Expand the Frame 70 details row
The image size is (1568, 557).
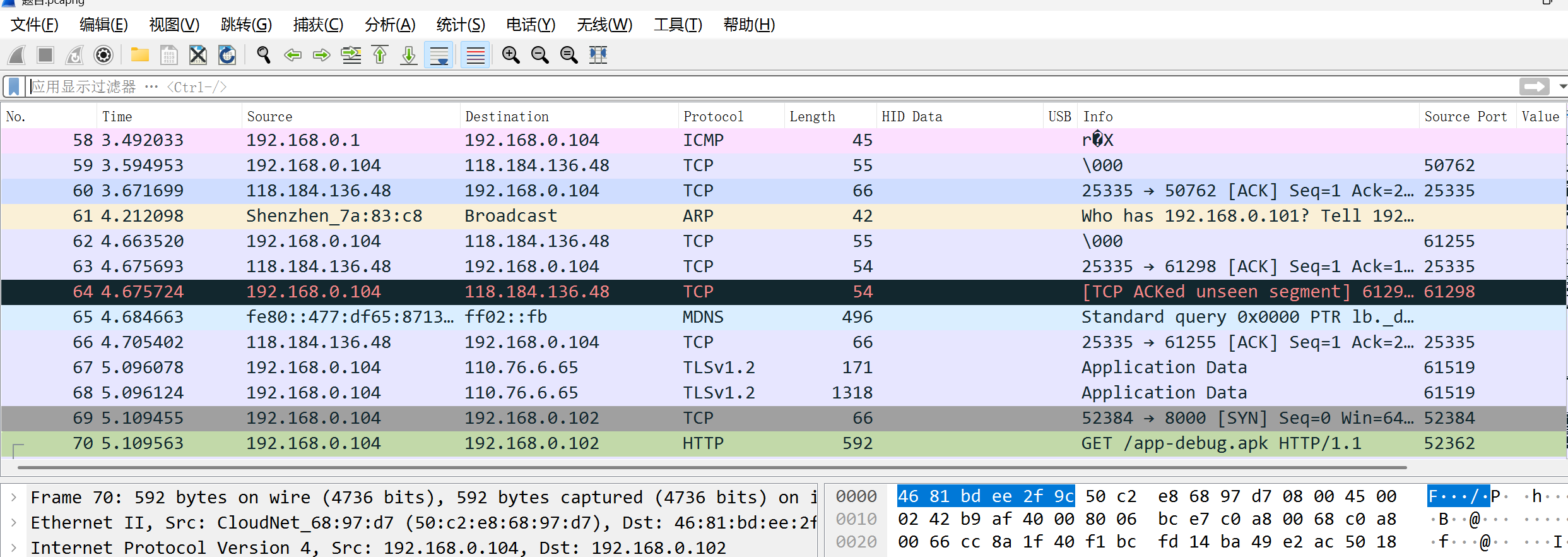[x=14, y=498]
